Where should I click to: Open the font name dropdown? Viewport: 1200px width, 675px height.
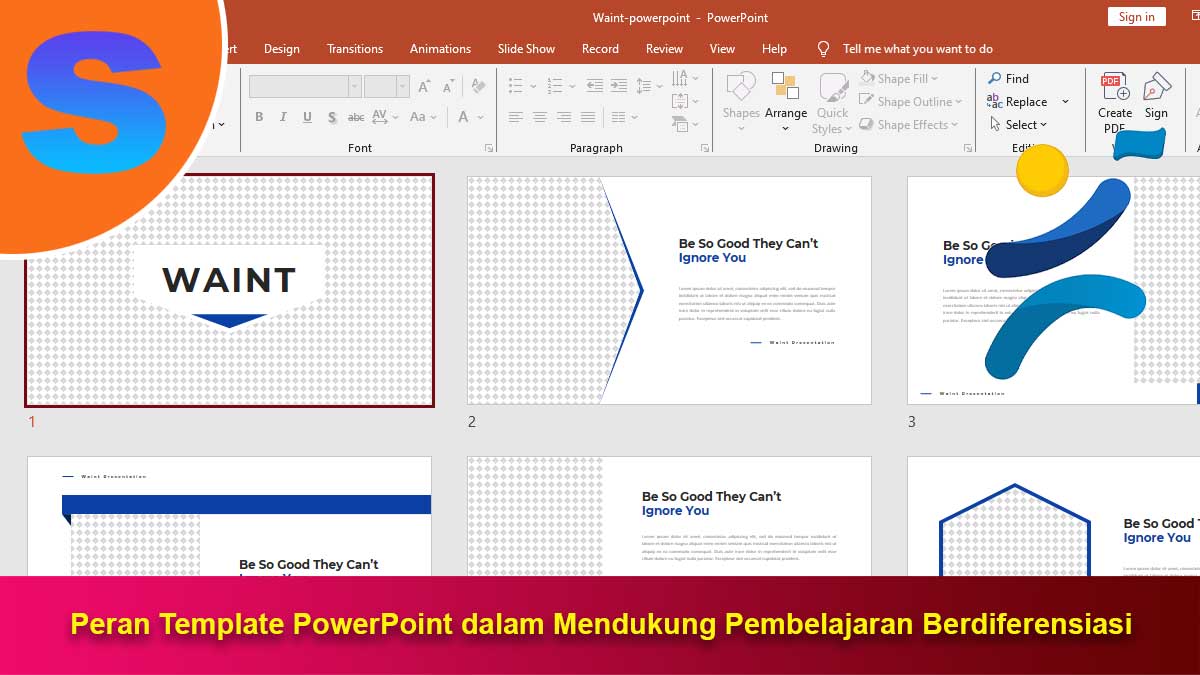click(x=354, y=87)
